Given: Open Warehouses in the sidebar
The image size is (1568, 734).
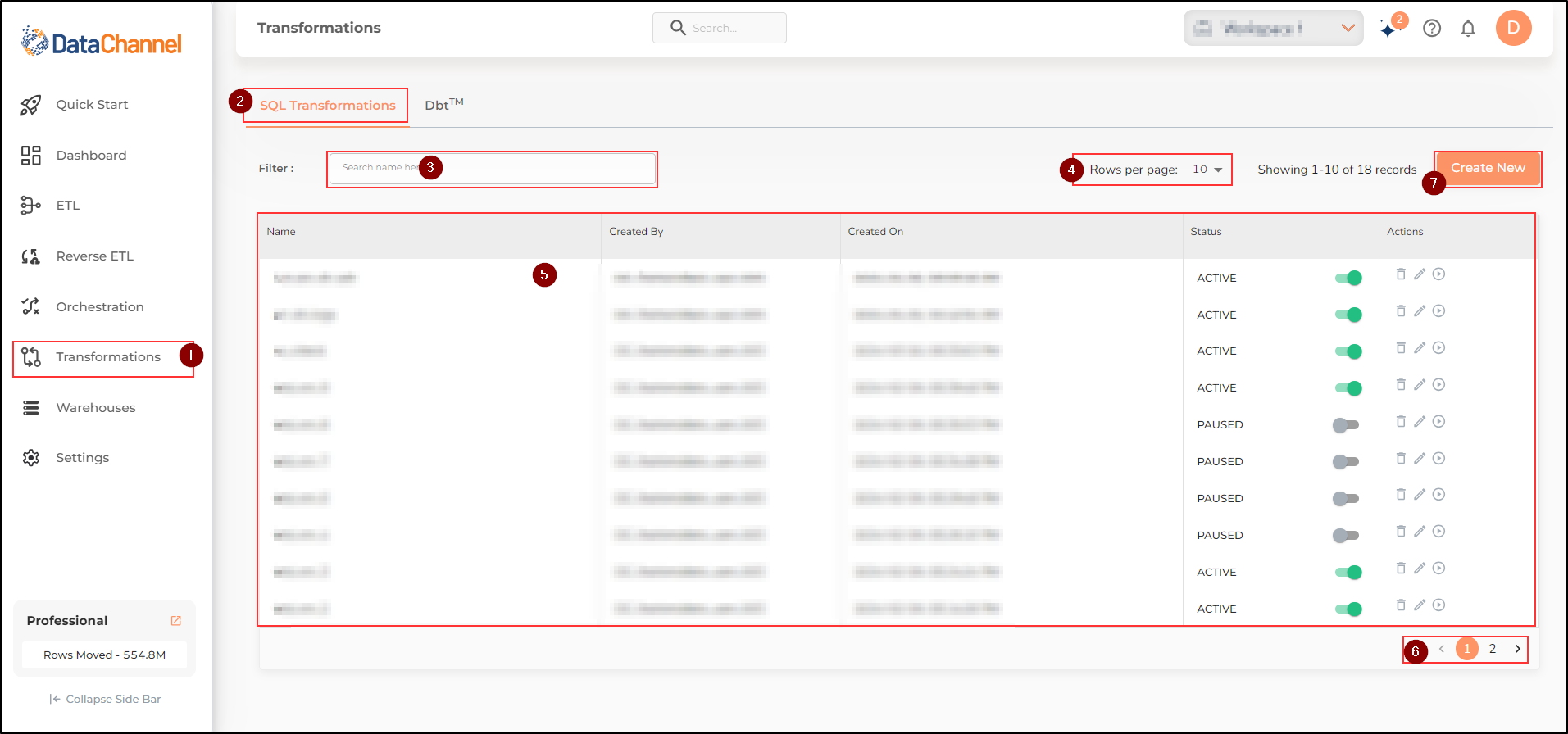Looking at the screenshot, I should pyautogui.click(x=96, y=408).
